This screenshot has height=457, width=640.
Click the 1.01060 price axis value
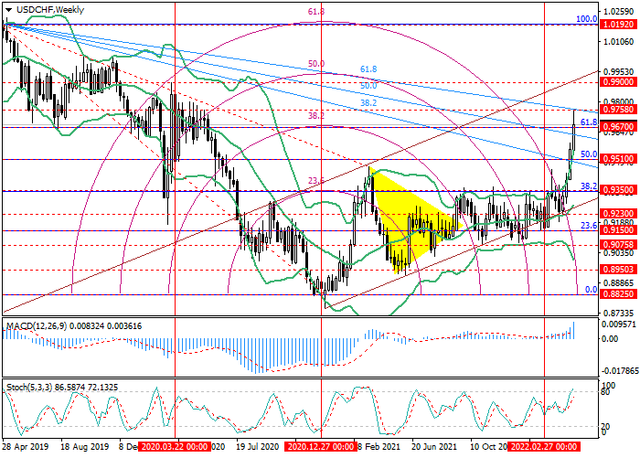(x=620, y=41)
